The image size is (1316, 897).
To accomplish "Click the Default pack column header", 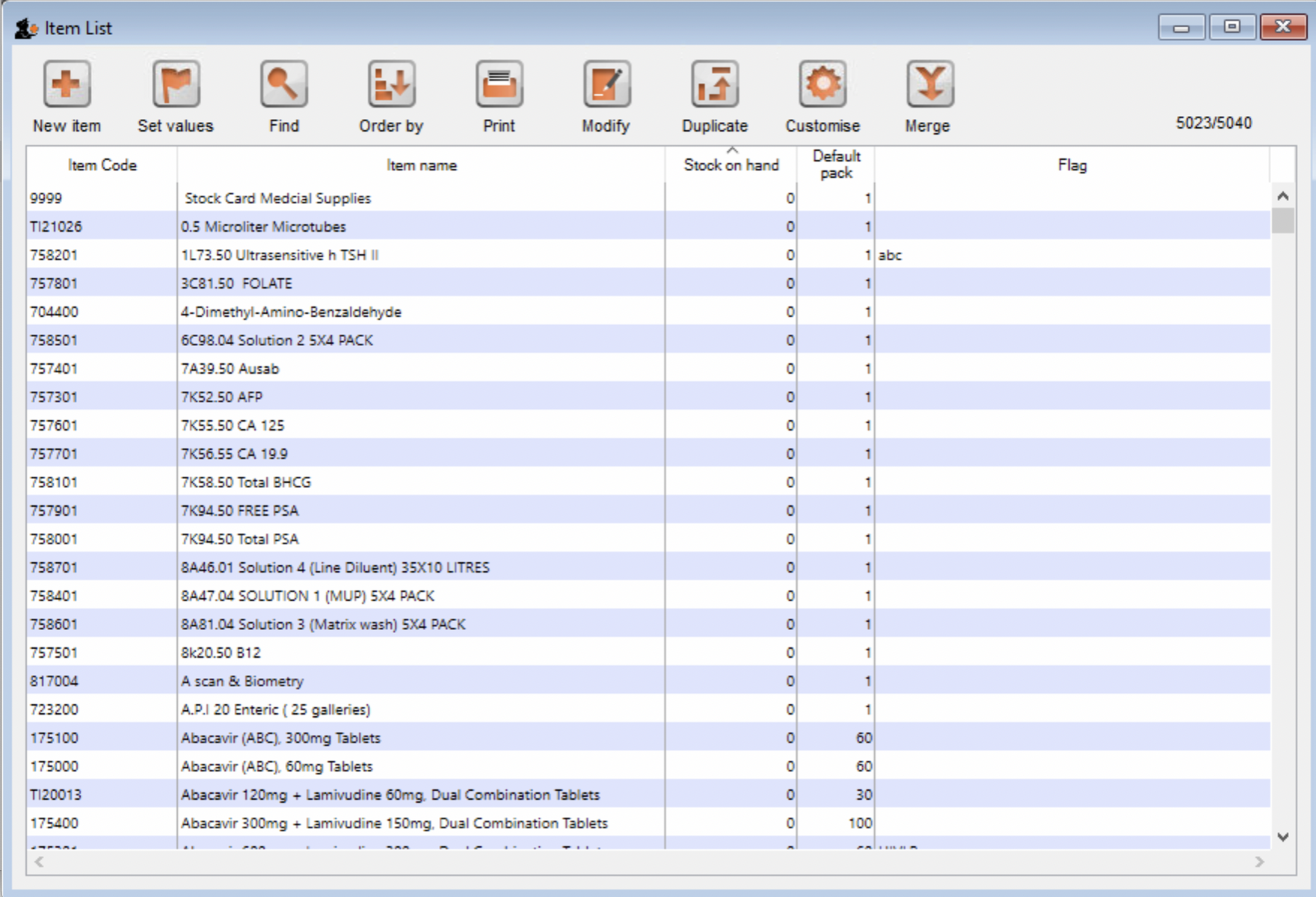I will pos(836,164).
